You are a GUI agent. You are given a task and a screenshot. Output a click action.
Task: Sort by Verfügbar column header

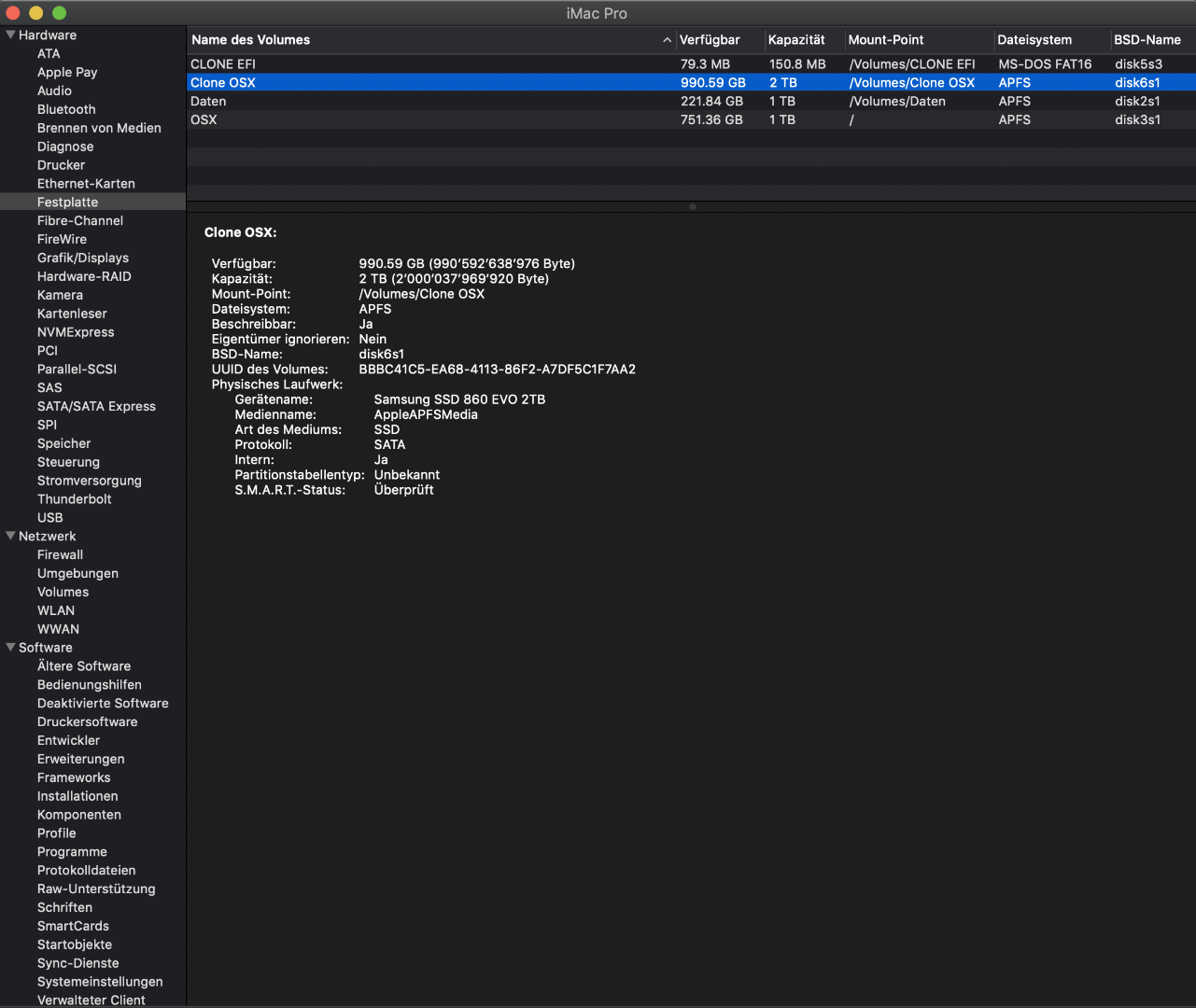coord(710,40)
